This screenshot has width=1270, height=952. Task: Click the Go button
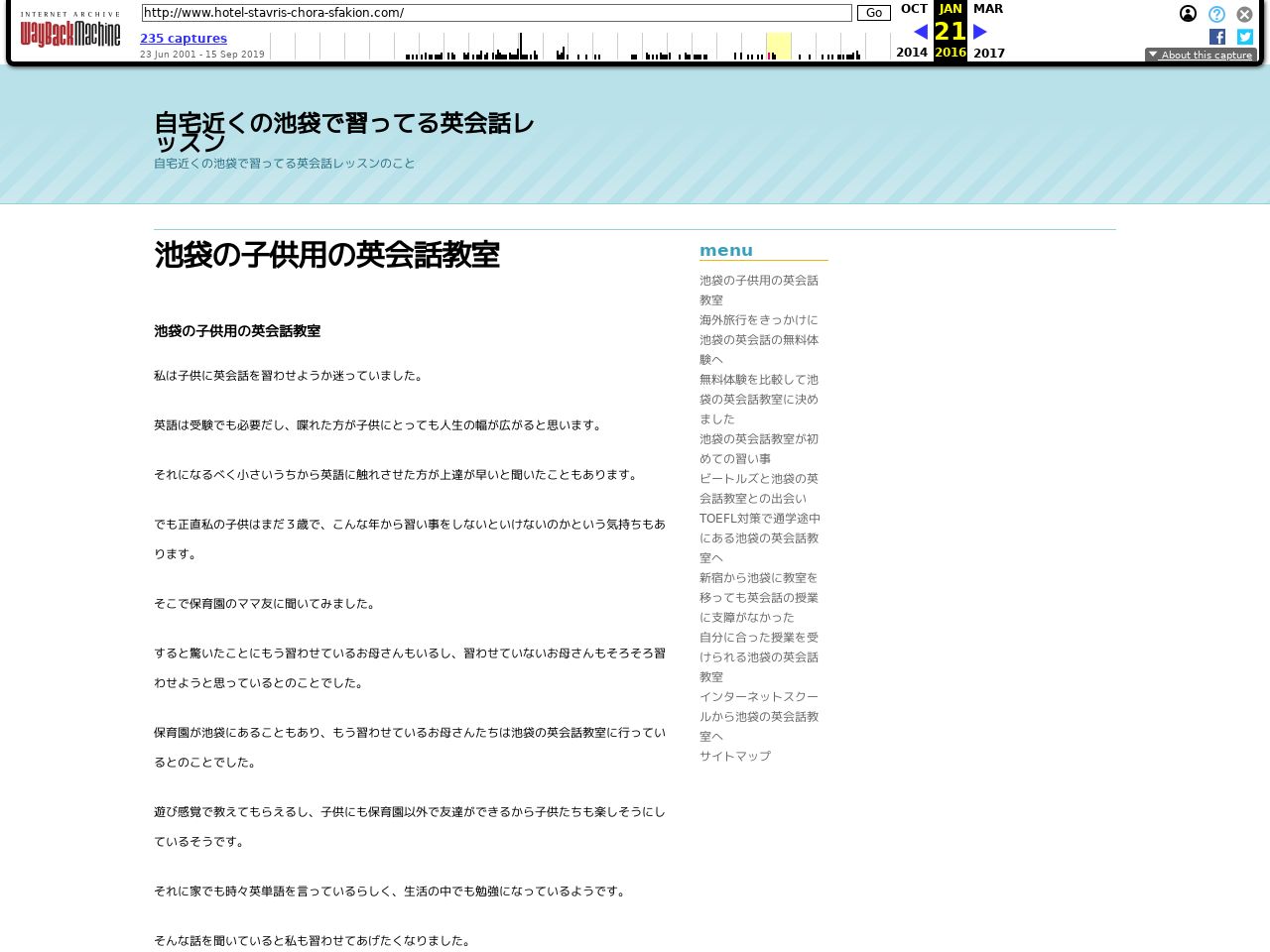tap(873, 13)
